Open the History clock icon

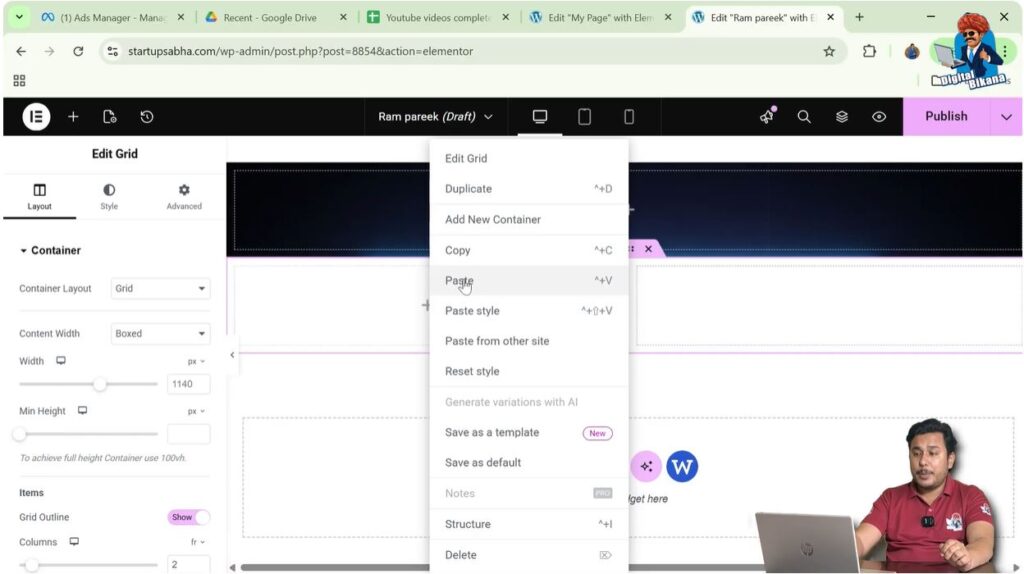tap(147, 117)
